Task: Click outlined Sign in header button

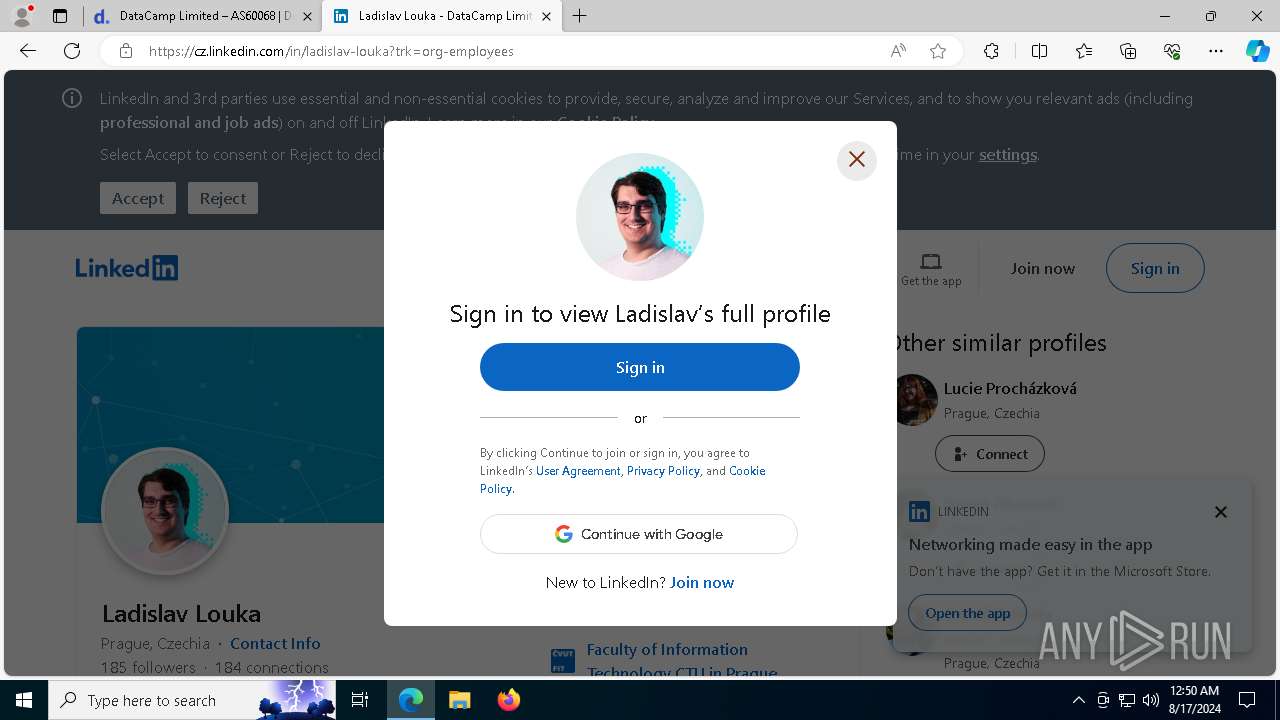Action: (1155, 268)
